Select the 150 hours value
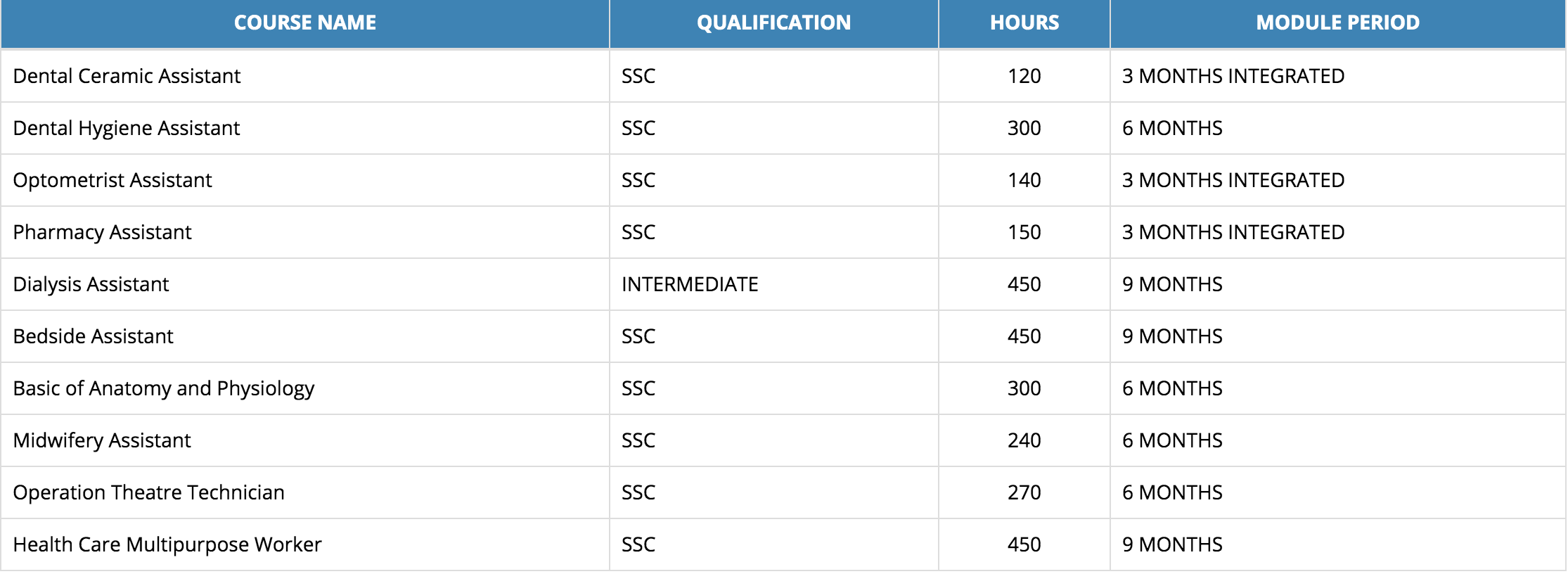Image resolution: width=1568 pixels, height=574 pixels. 1024,232
